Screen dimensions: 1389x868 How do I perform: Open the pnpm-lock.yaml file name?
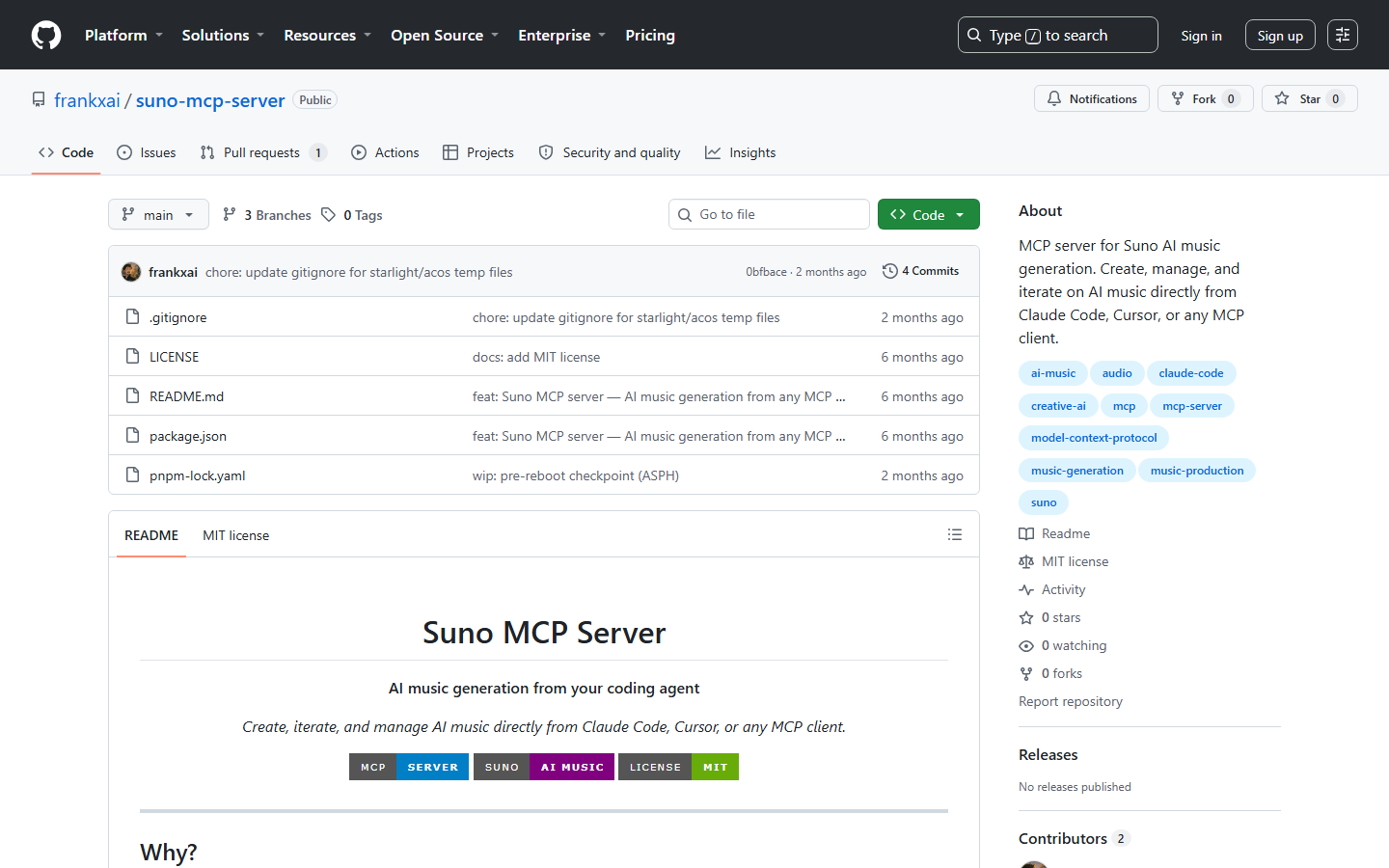[198, 475]
